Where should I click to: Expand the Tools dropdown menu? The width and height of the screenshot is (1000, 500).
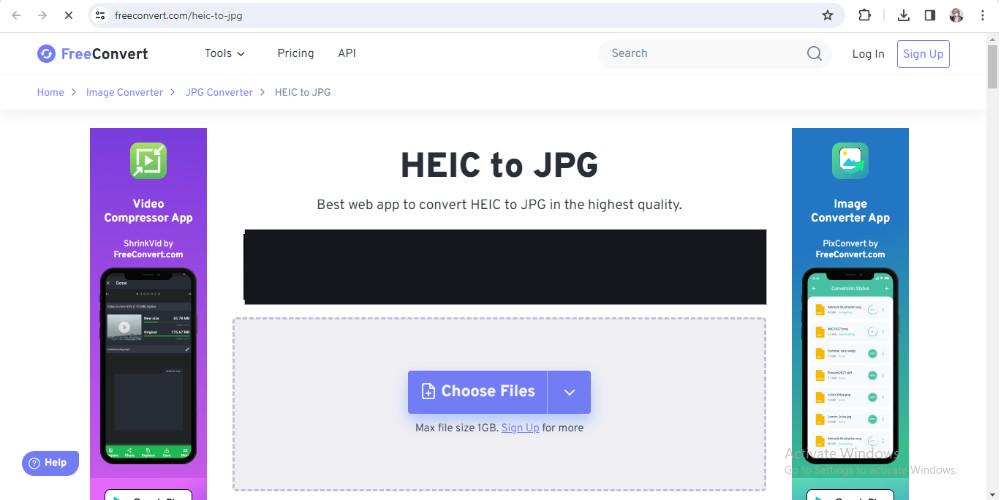click(225, 54)
